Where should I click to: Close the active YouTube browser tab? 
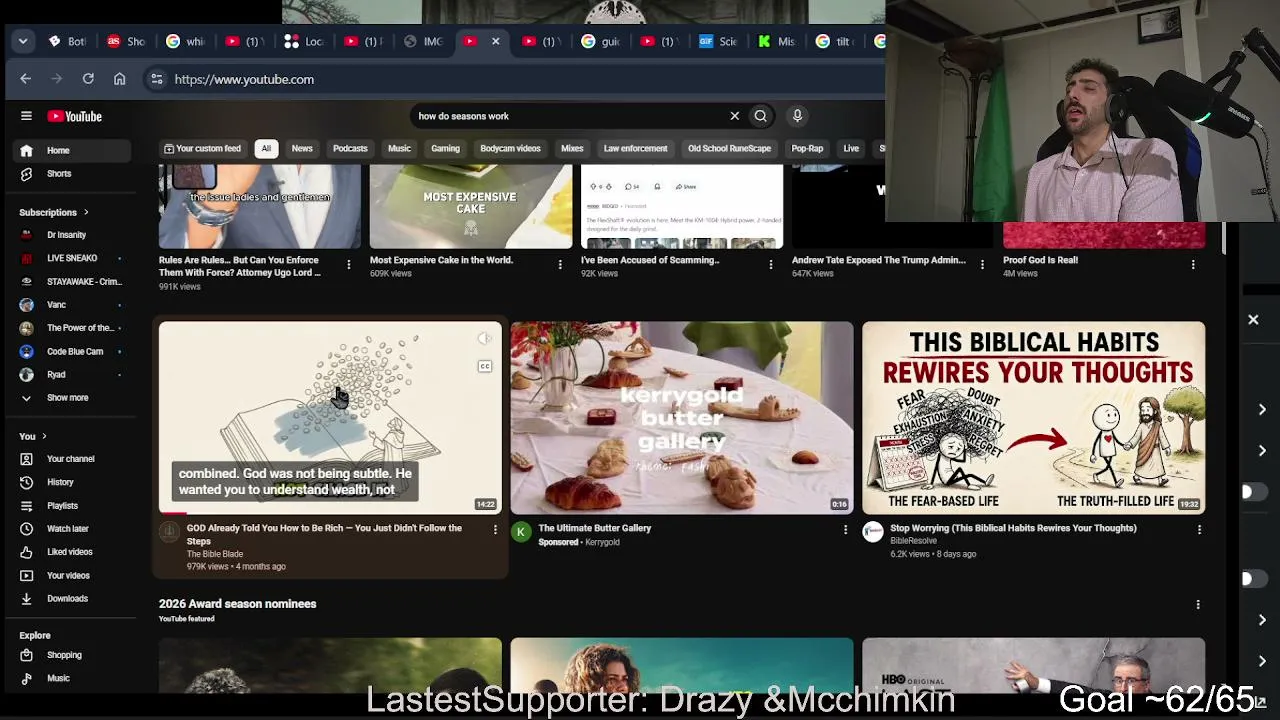(x=495, y=41)
